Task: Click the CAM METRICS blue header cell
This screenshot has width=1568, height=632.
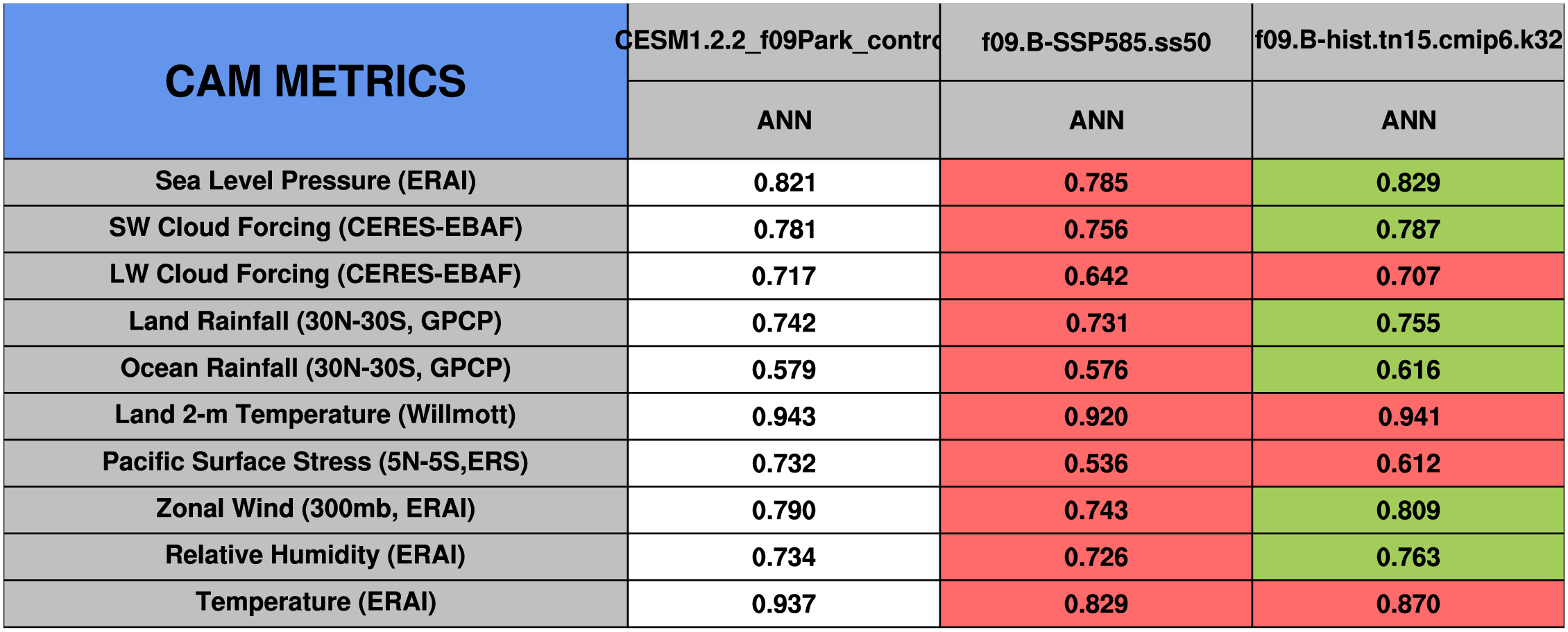Action: point(316,81)
